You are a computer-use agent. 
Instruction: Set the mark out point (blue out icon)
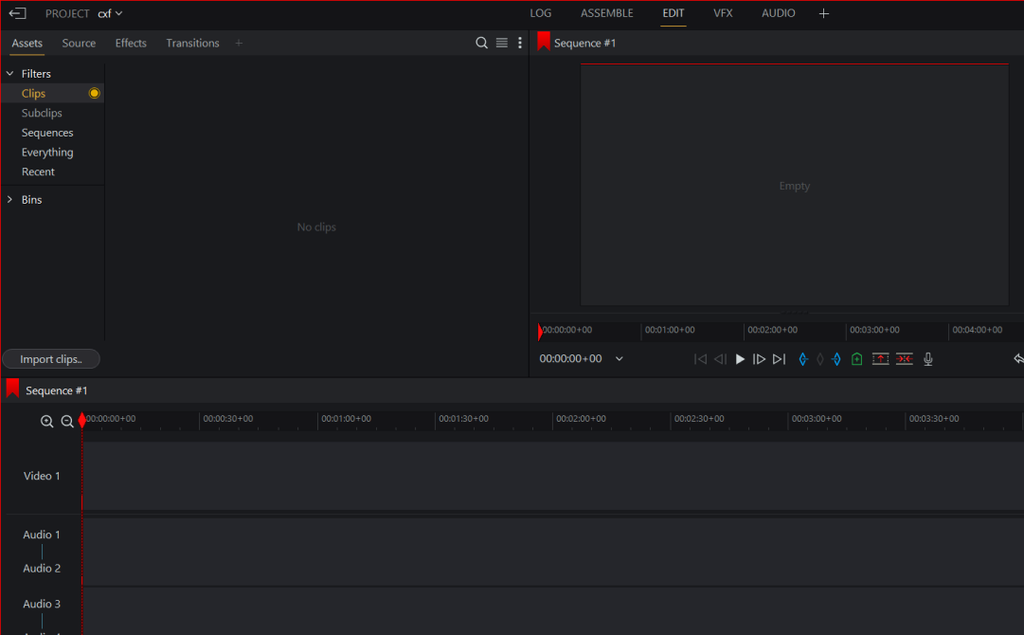(x=837, y=359)
